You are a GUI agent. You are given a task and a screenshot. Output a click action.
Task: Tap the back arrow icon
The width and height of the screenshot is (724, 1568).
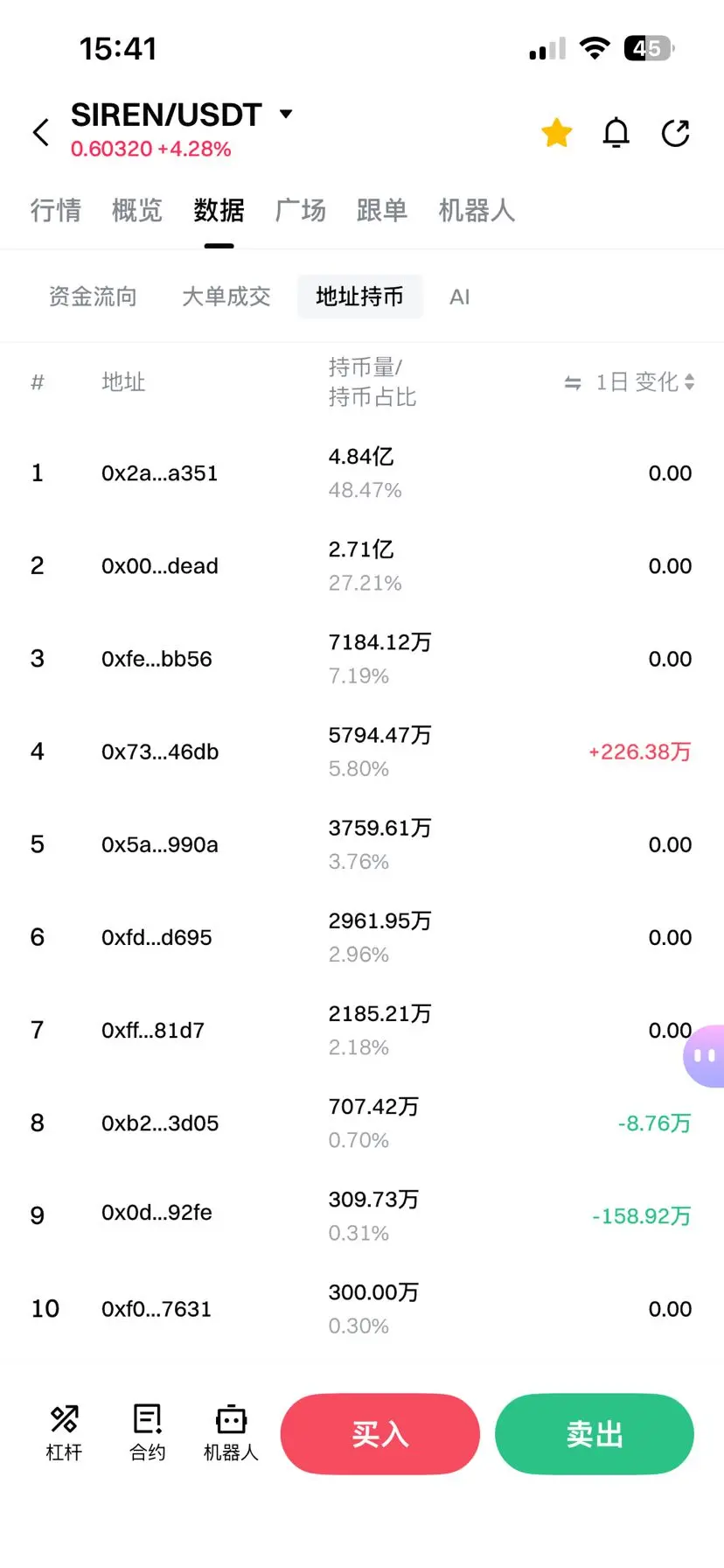click(x=41, y=133)
